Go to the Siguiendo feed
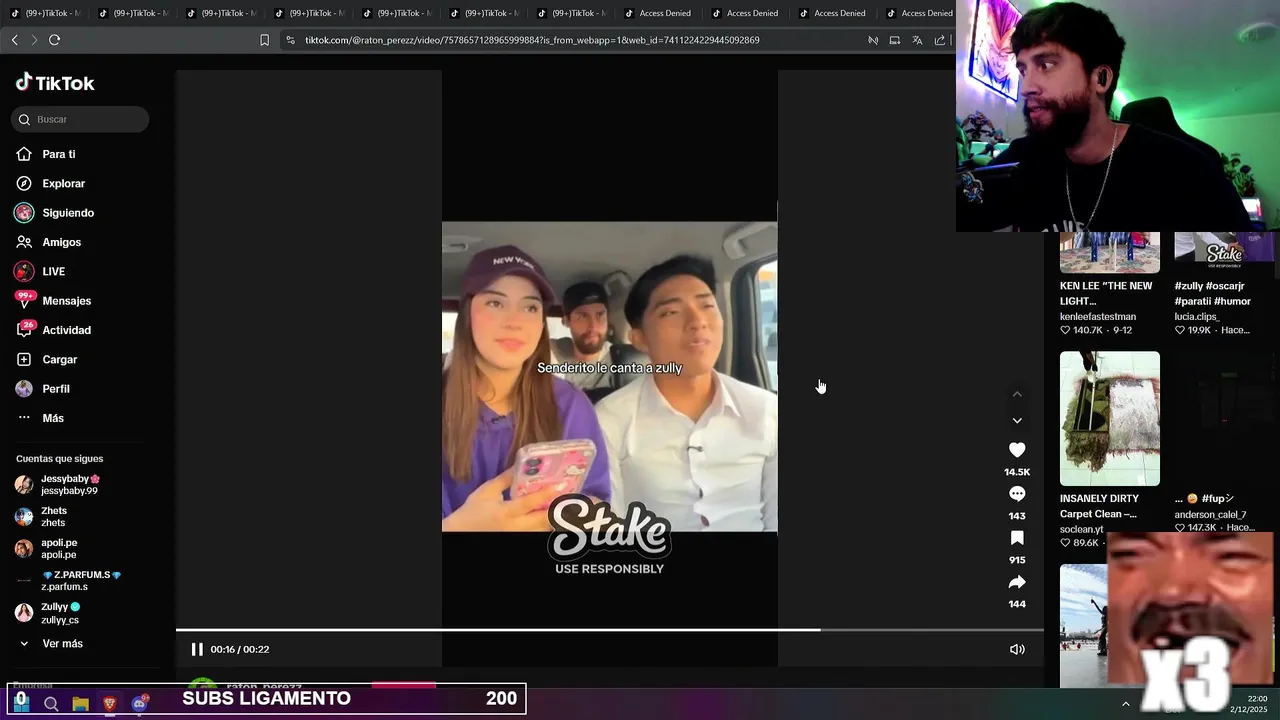 [68, 213]
